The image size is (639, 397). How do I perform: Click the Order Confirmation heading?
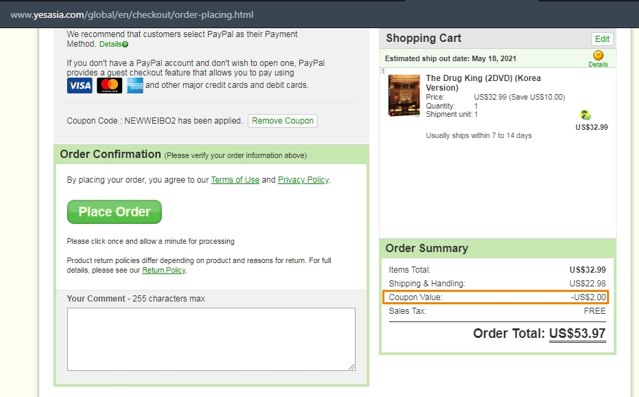click(x=110, y=154)
